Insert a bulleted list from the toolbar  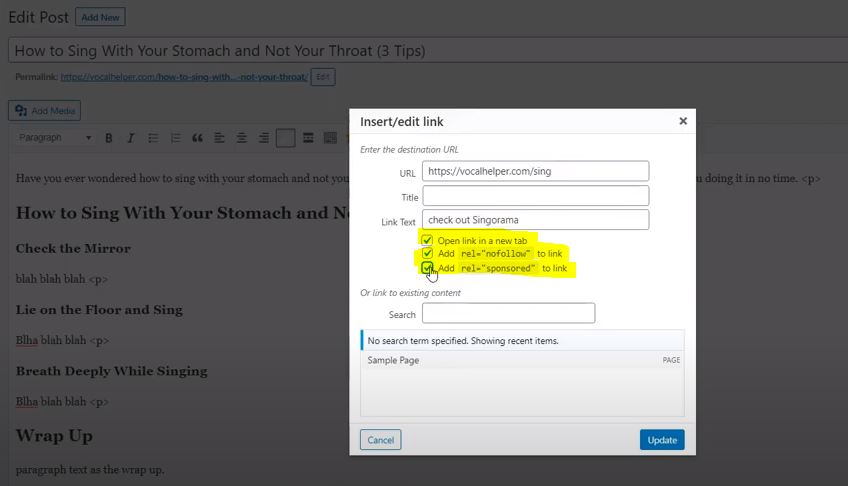coord(153,138)
